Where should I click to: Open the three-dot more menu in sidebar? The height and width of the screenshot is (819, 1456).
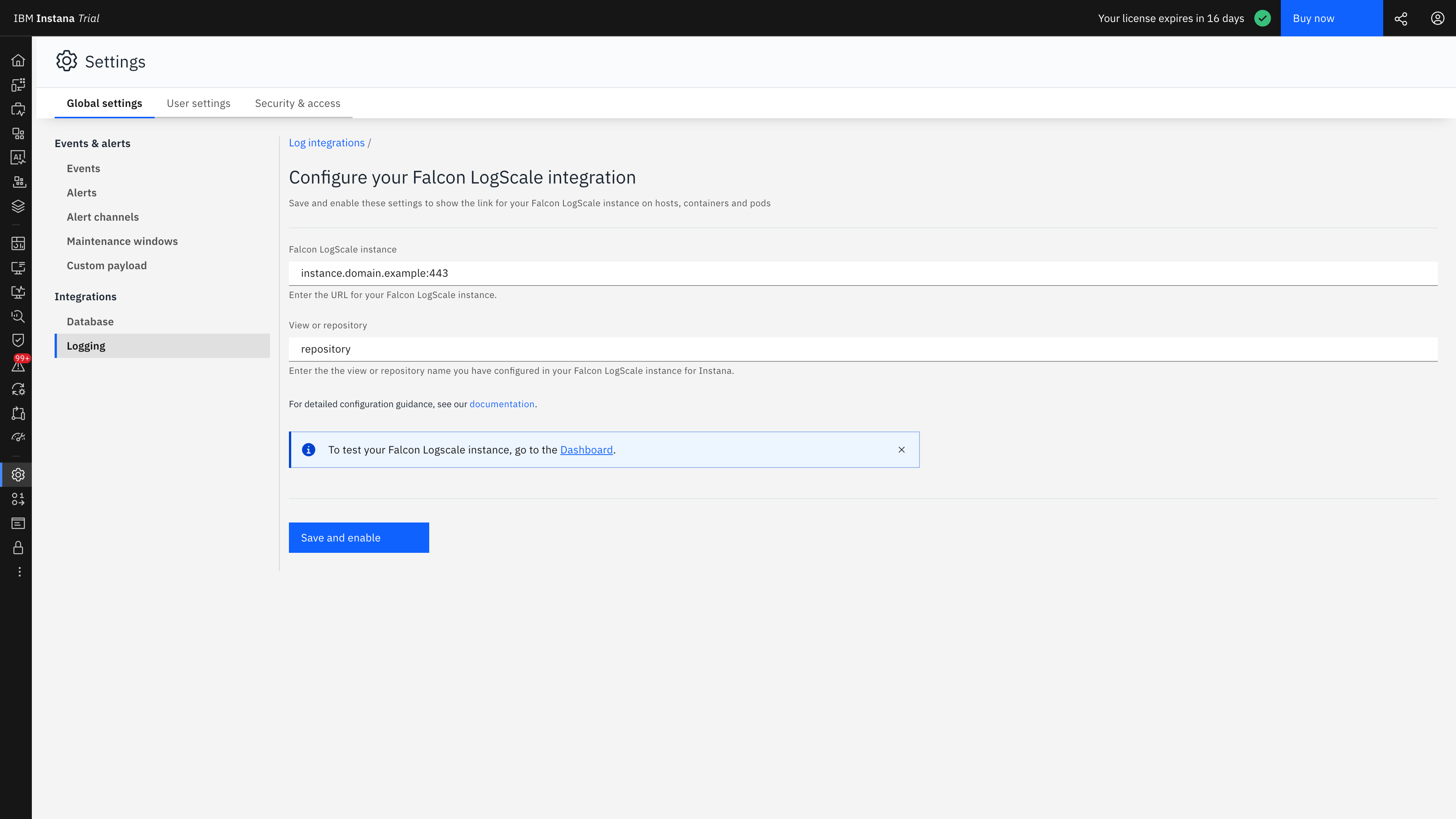[19, 572]
